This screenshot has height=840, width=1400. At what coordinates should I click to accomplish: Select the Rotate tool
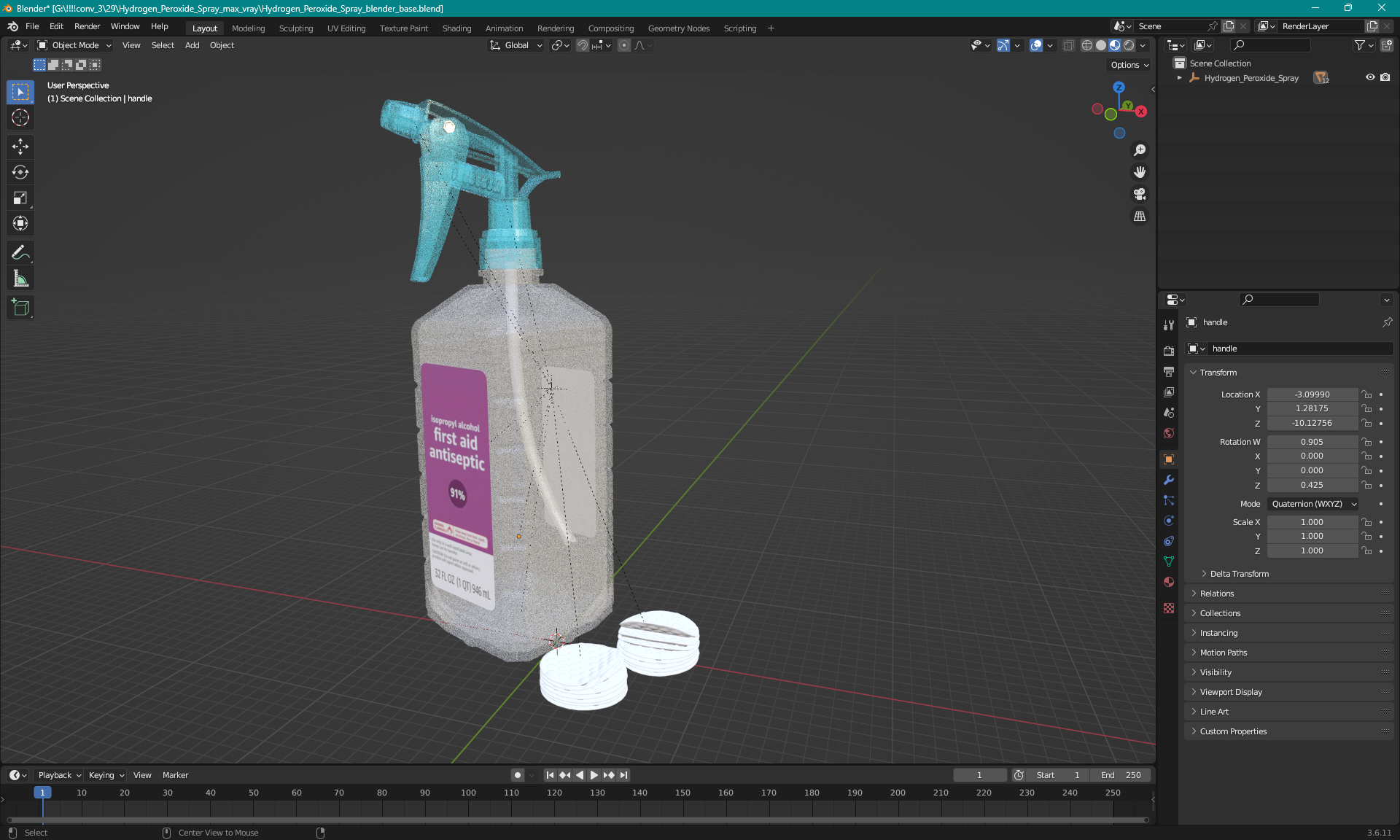click(x=20, y=172)
